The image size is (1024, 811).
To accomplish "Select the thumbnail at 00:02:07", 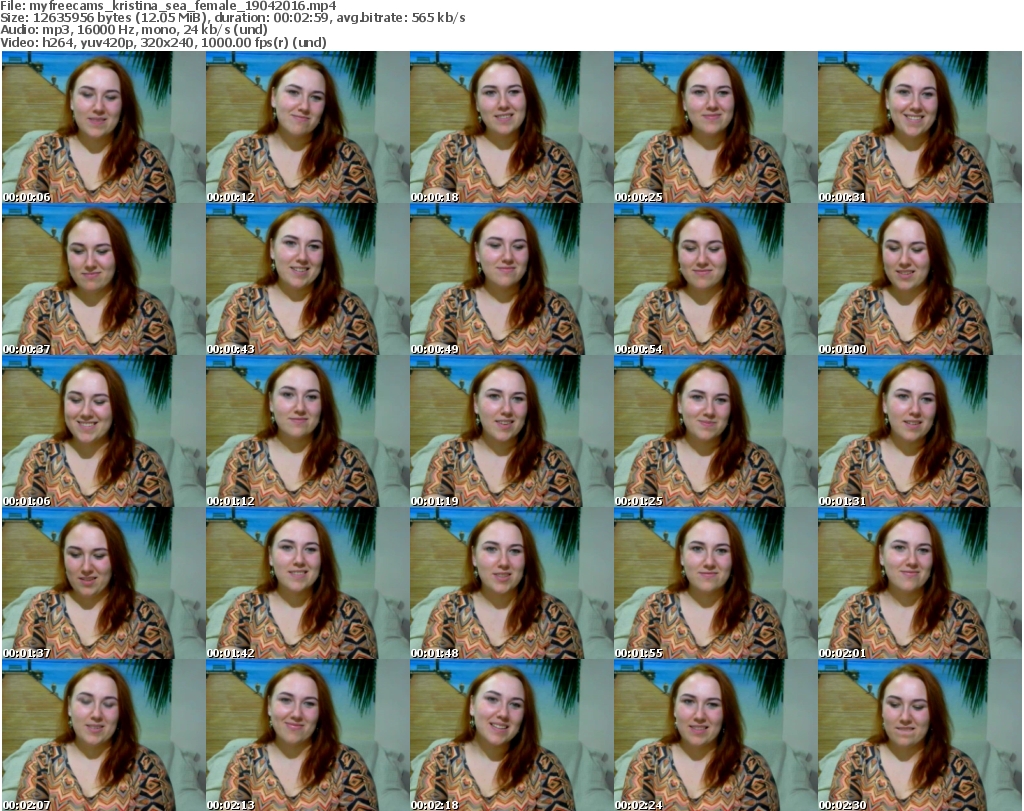I will click(x=104, y=735).
